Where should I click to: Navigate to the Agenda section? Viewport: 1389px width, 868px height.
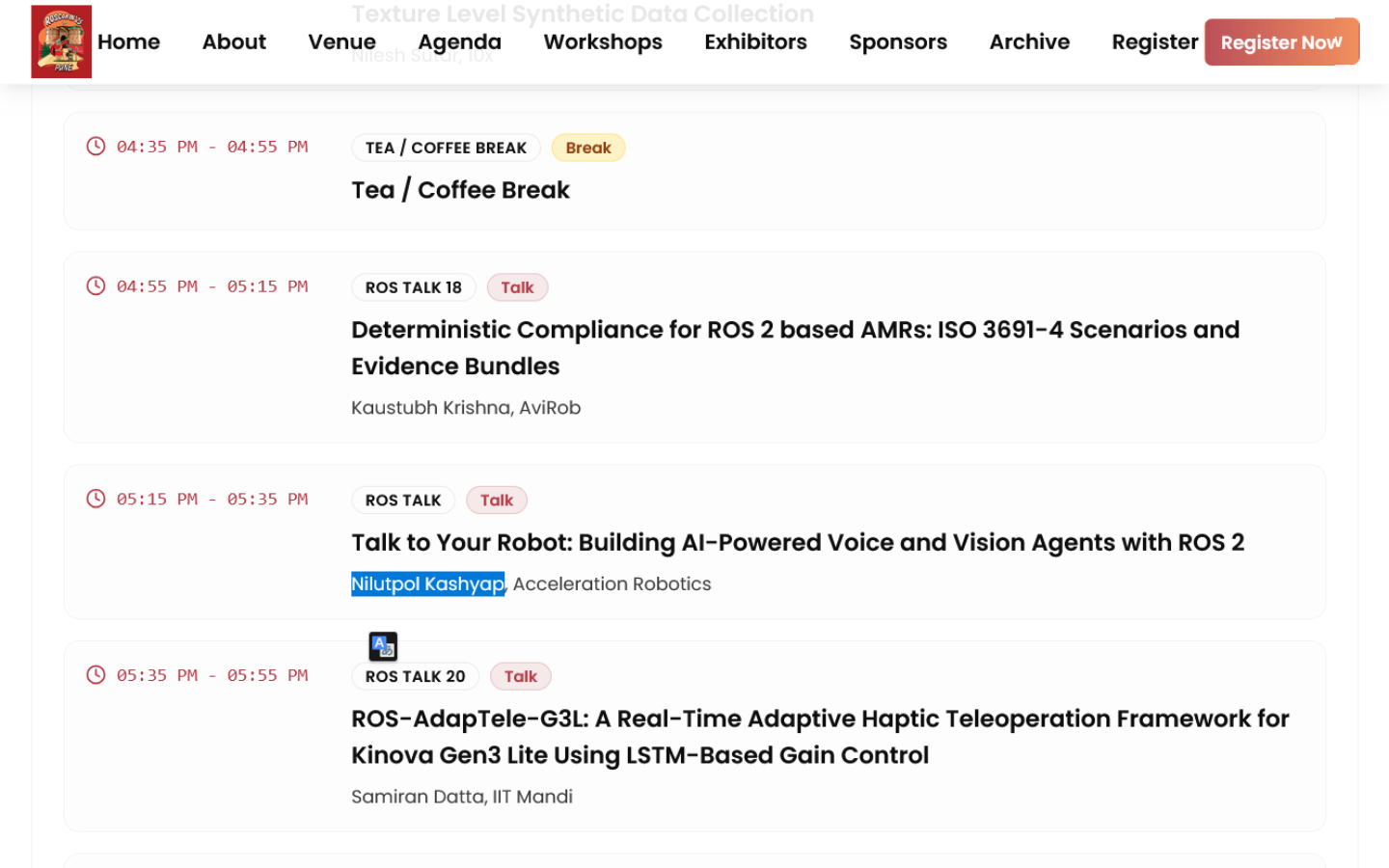click(x=459, y=42)
